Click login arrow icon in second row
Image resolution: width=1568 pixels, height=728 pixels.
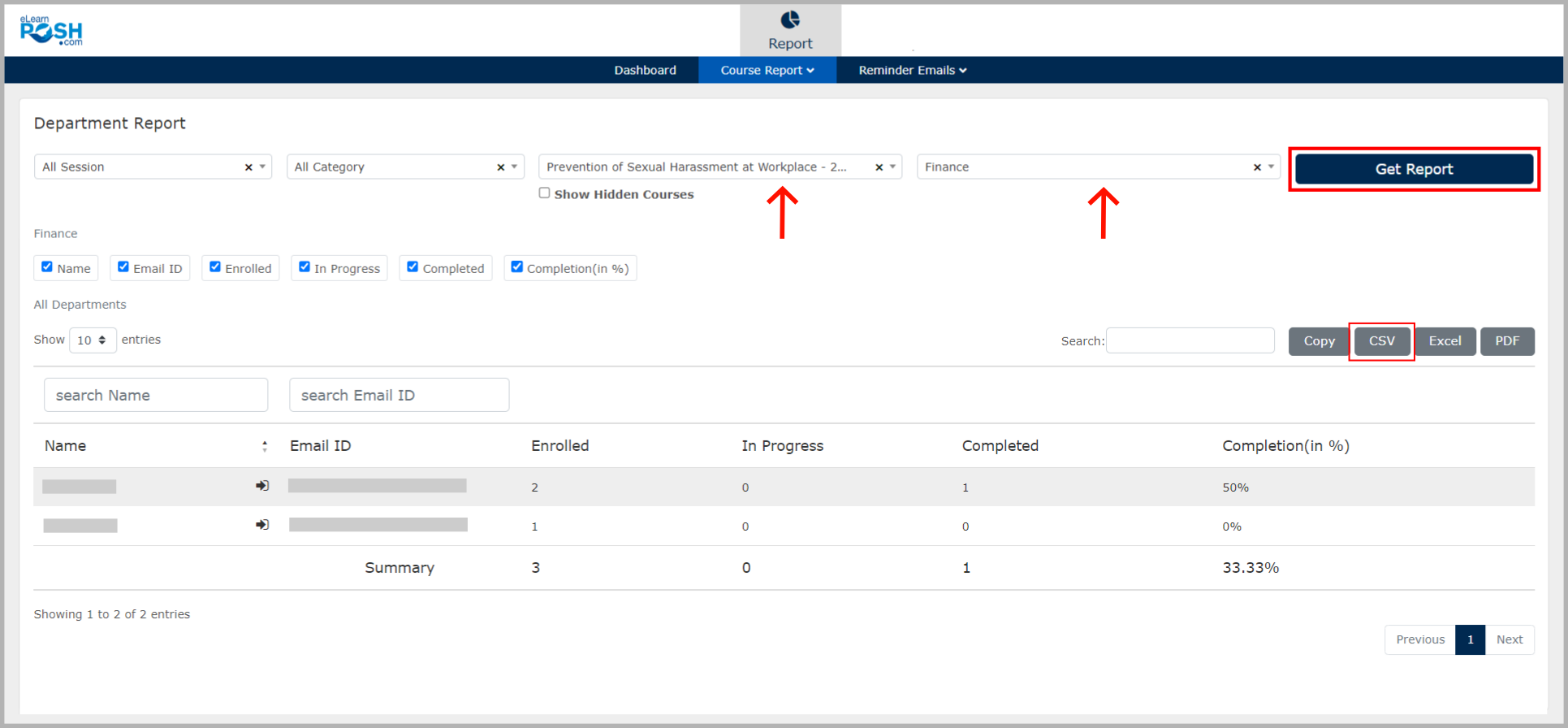click(x=261, y=525)
